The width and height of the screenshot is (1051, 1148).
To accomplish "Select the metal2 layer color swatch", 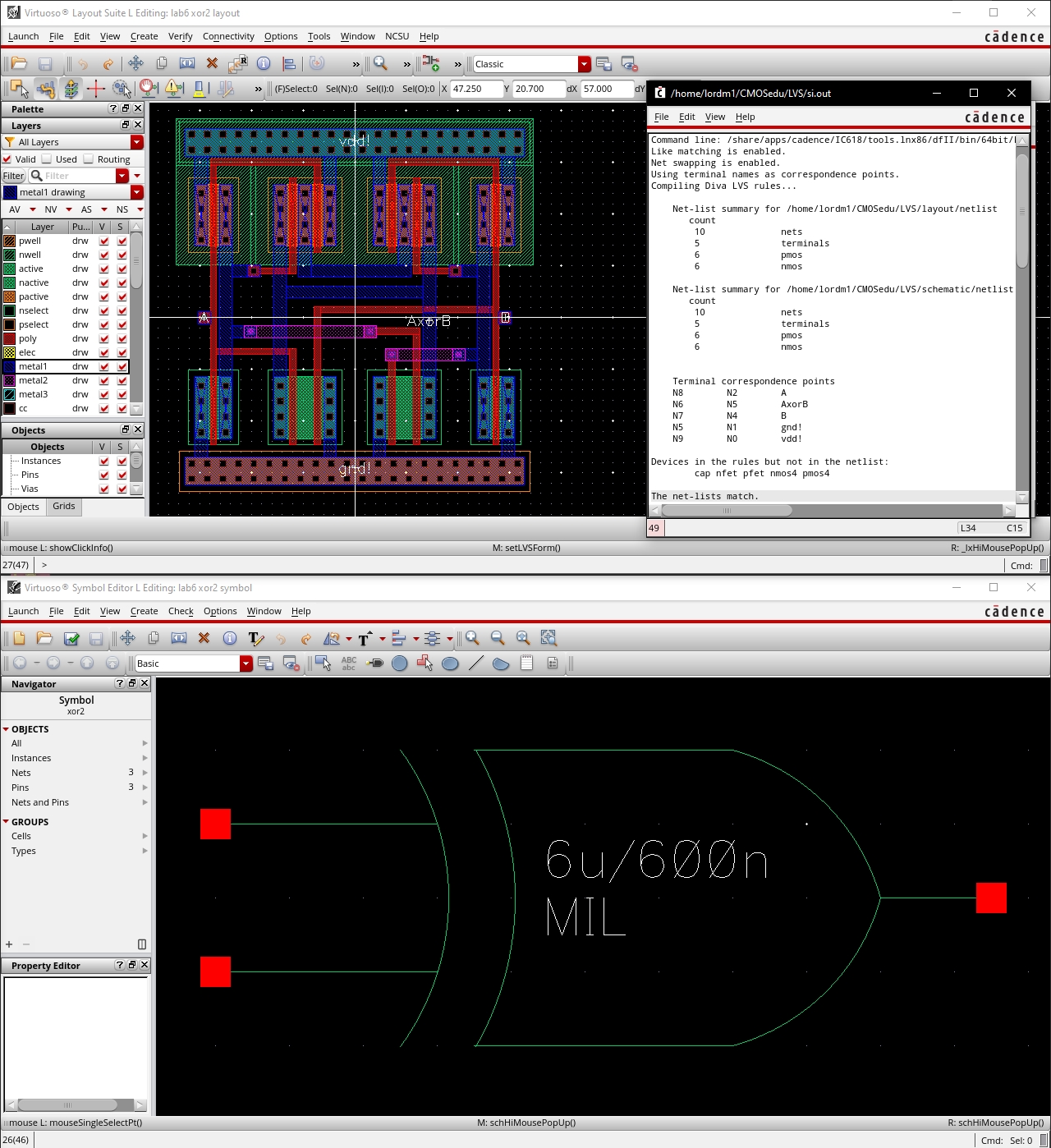I will point(10,380).
